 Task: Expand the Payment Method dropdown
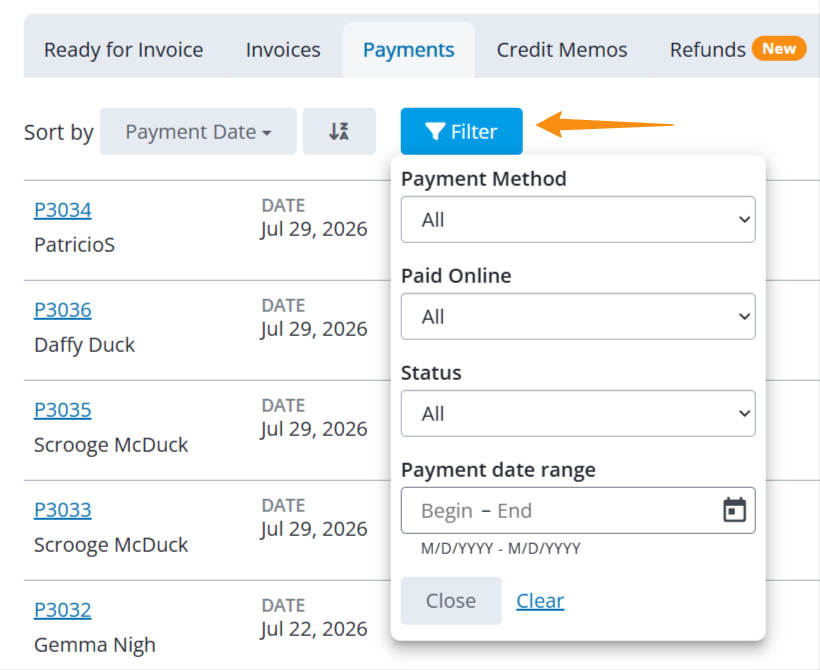click(x=578, y=220)
